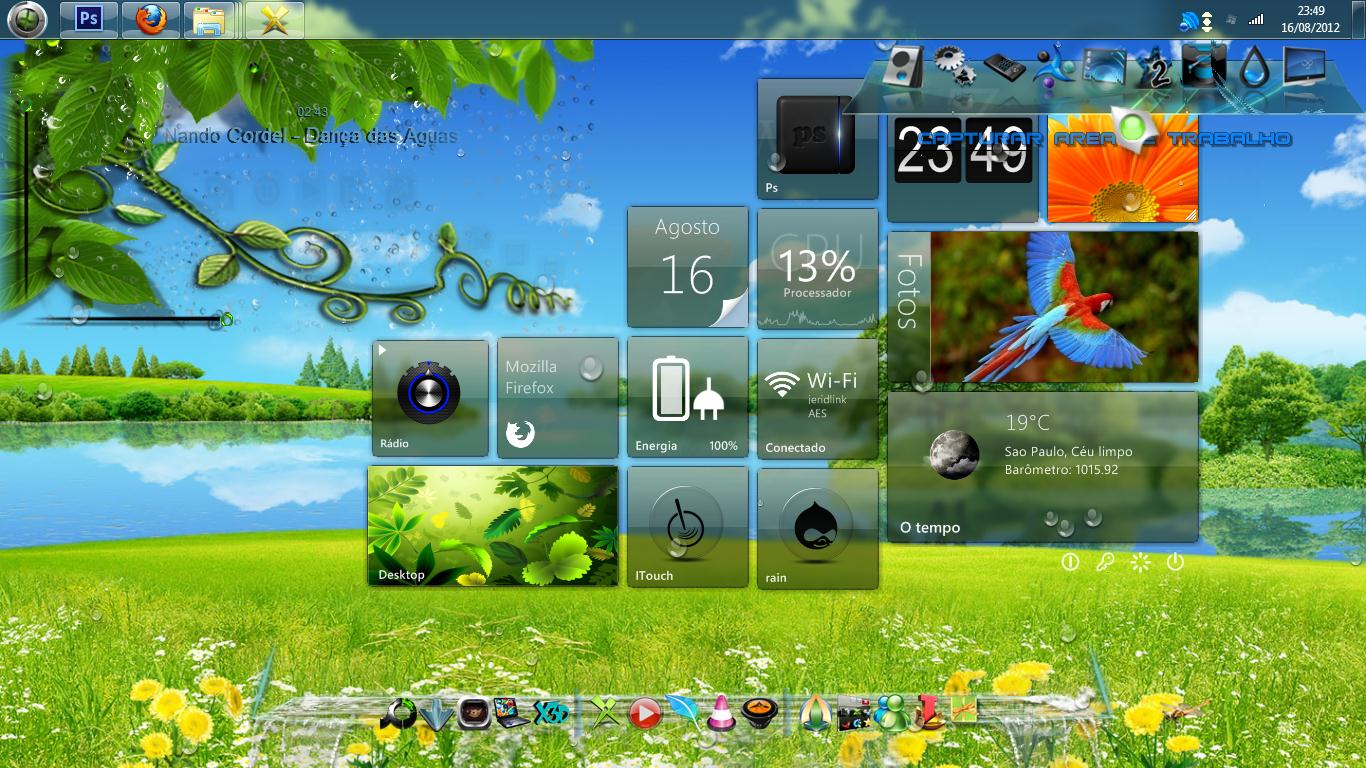Open the rain Drupal-icon tile

[x=817, y=529]
